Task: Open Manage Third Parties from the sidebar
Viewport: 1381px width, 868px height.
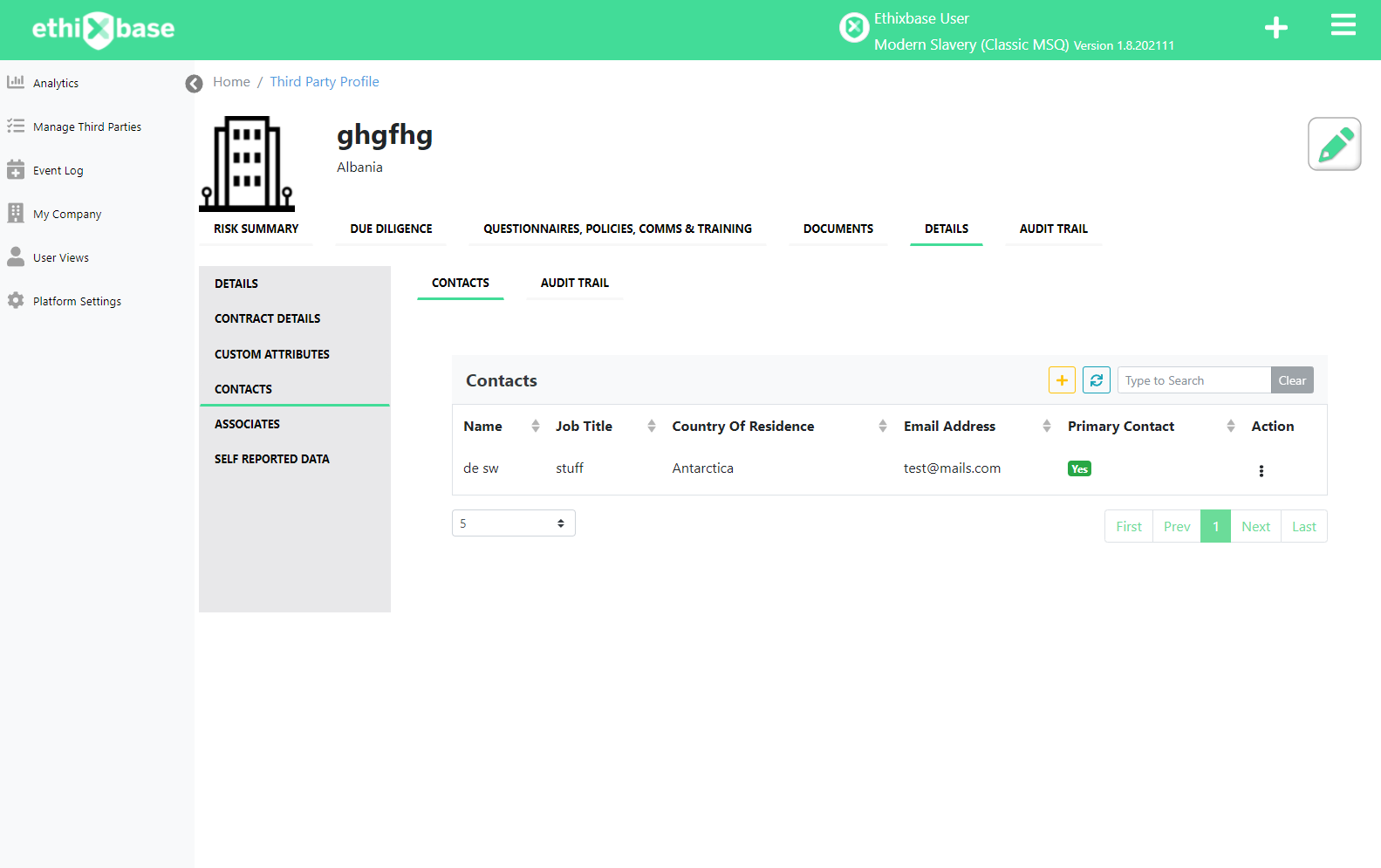Action: coord(87,126)
